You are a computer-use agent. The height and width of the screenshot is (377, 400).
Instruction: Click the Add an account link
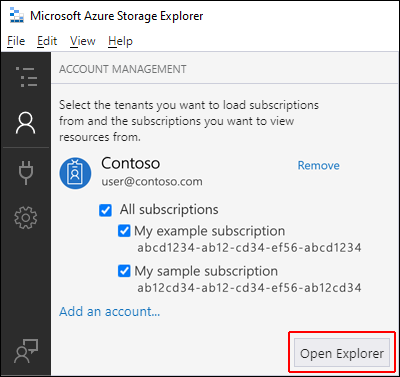pyautogui.click(x=110, y=311)
